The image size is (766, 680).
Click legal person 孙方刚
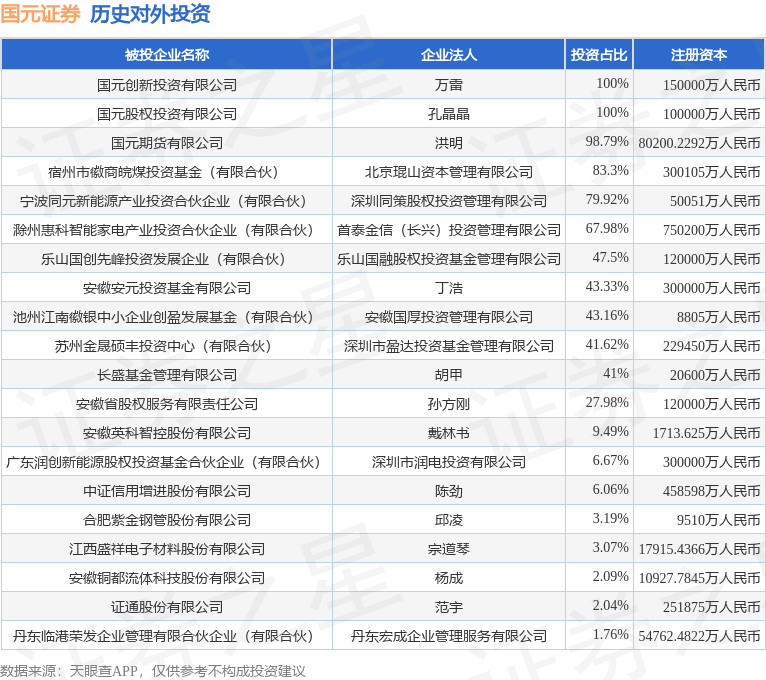click(448, 404)
